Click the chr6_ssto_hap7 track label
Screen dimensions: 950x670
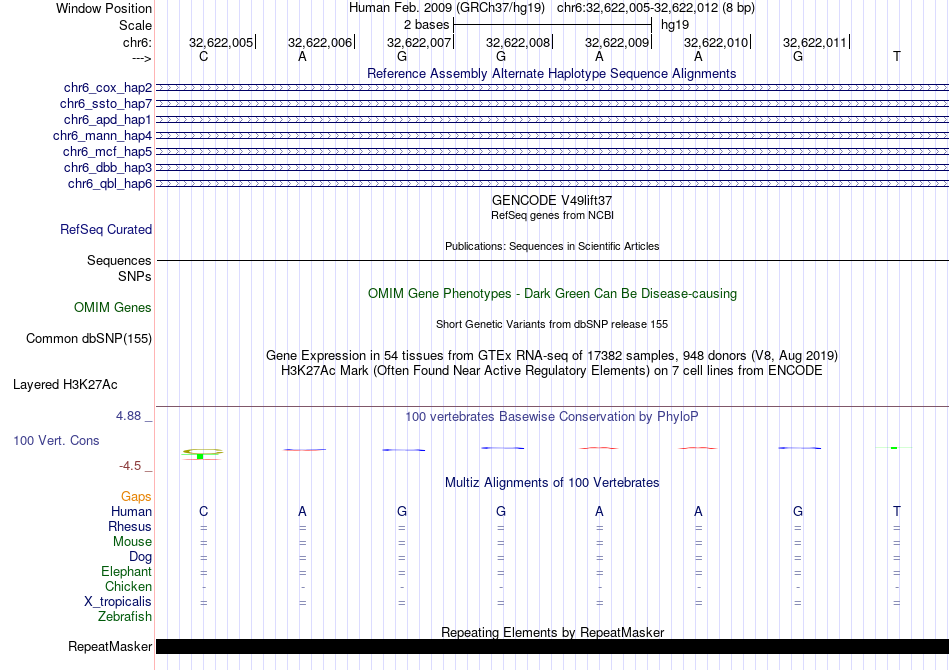[x=106, y=104]
